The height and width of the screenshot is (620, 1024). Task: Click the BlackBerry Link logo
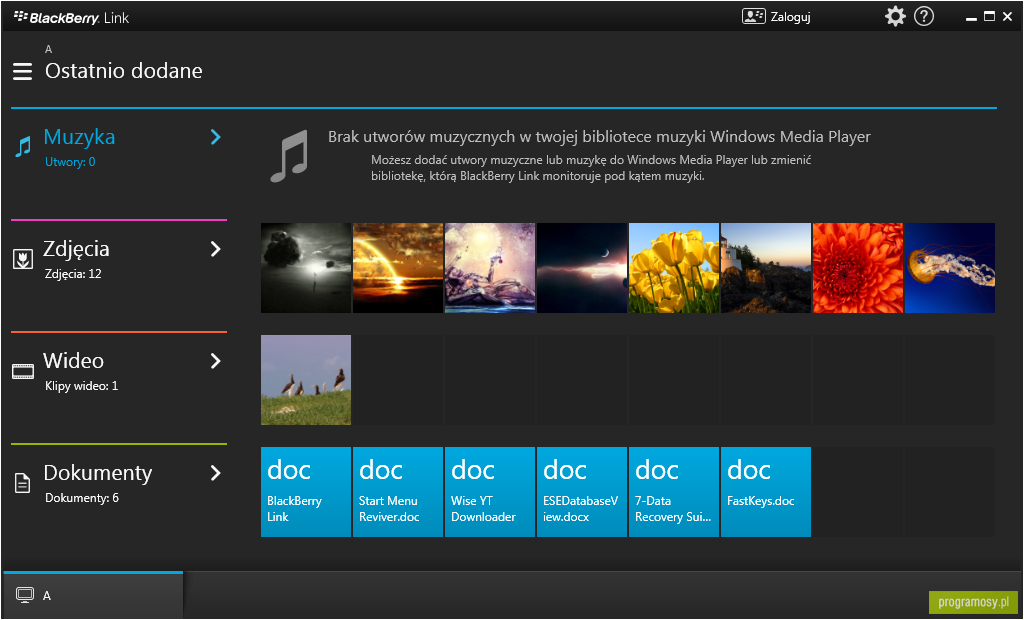coord(71,18)
